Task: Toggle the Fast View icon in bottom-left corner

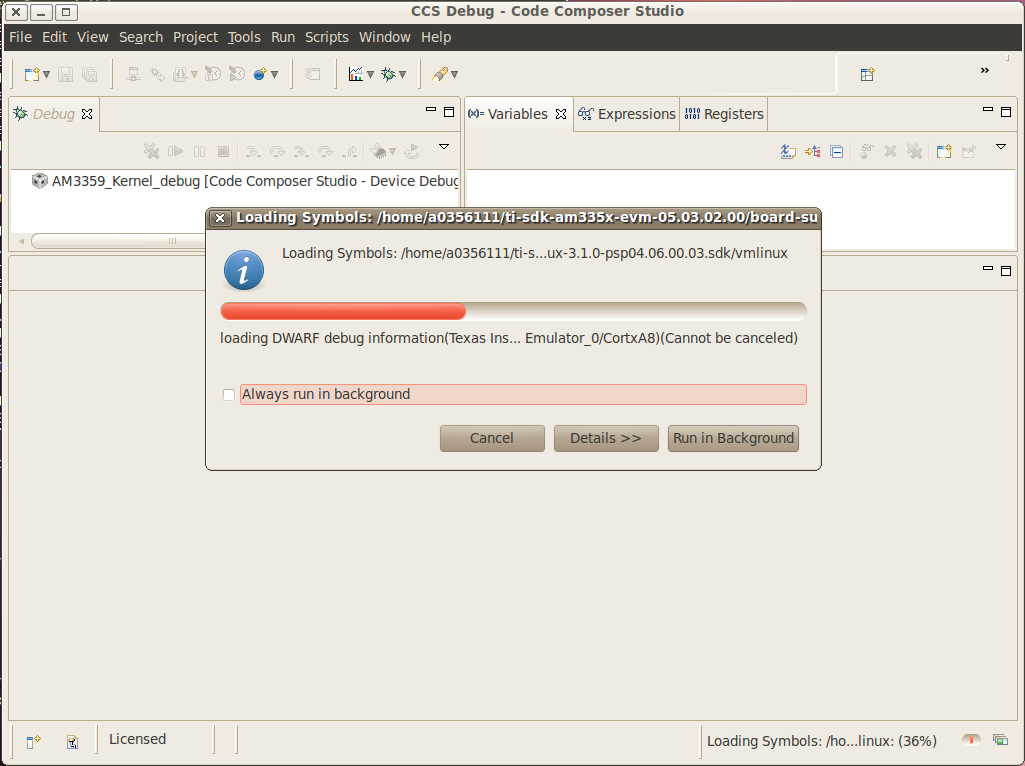Action: [x=33, y=741]
